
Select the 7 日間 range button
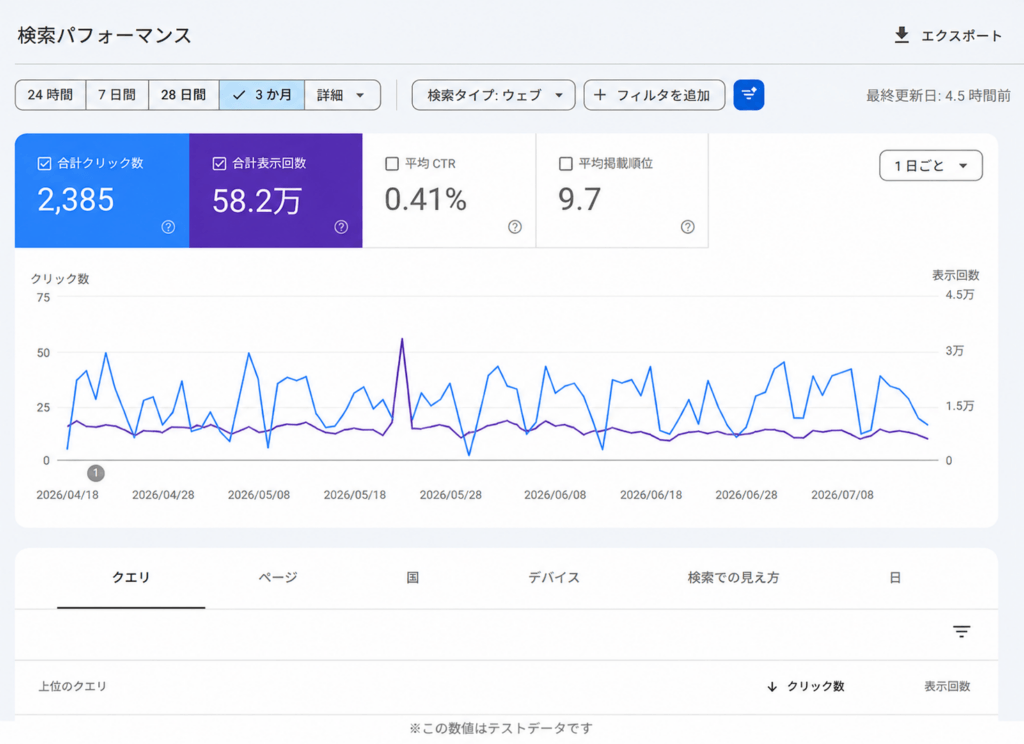click(117, 95)
